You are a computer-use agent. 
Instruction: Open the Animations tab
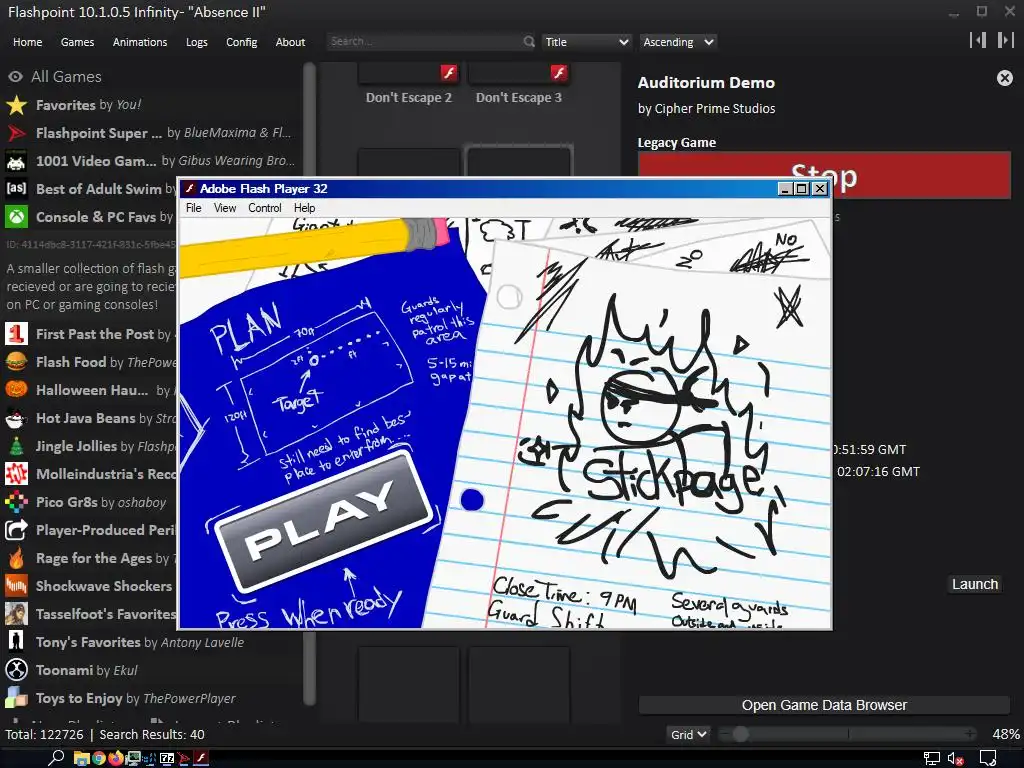[140, 42]
